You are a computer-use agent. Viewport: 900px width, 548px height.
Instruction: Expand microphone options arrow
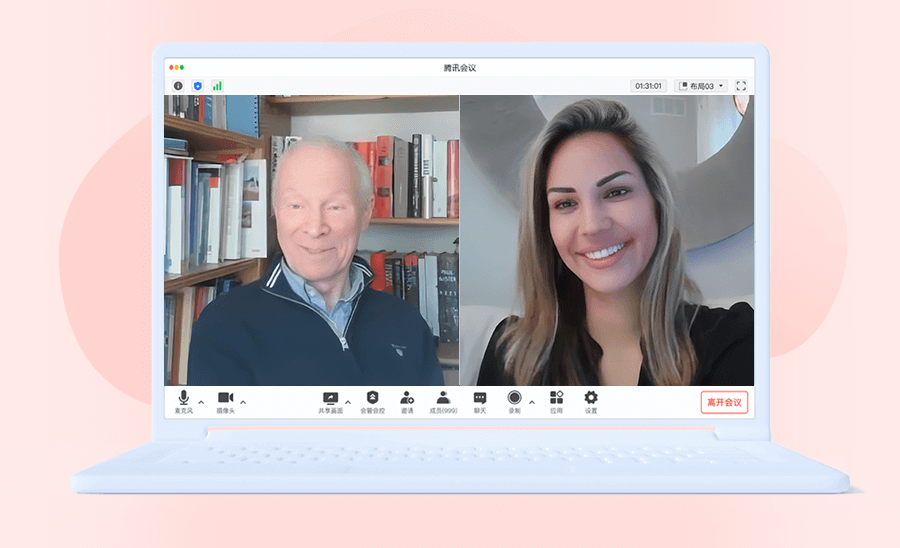tap(201, 402)
